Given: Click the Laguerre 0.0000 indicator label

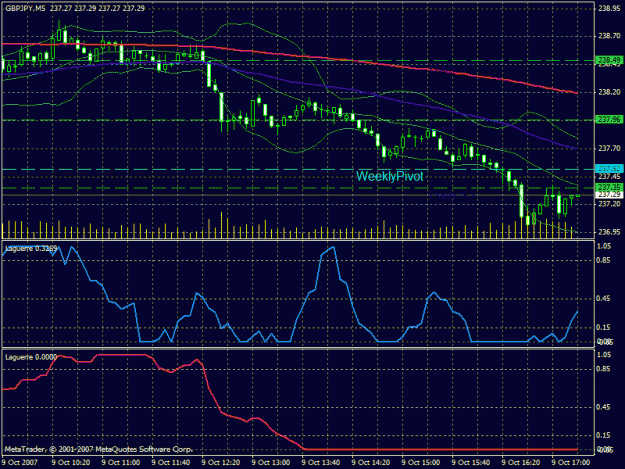Looking at the screenshot, I should tap(31, 357).
